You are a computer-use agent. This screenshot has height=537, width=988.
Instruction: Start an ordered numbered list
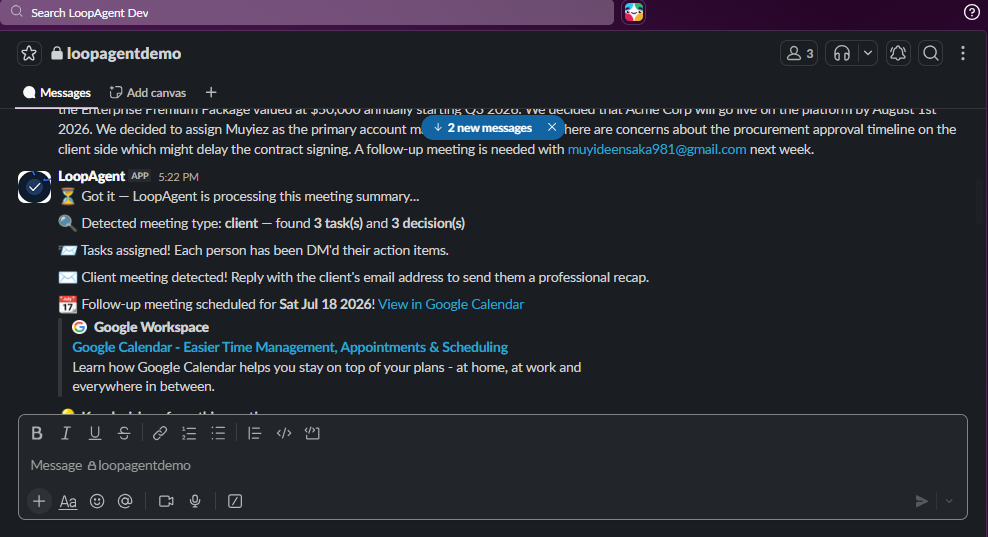(189, 433)
